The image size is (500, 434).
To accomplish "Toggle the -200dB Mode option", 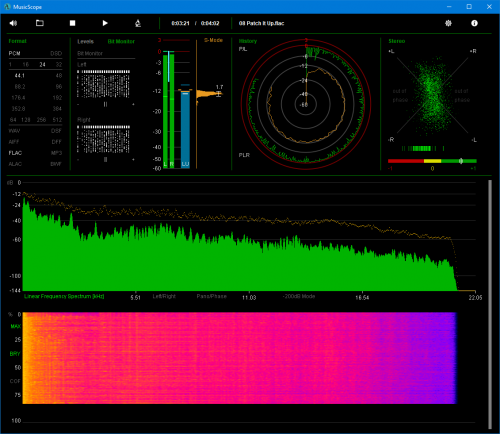I will pyautogui.click(x=299, y=296).
